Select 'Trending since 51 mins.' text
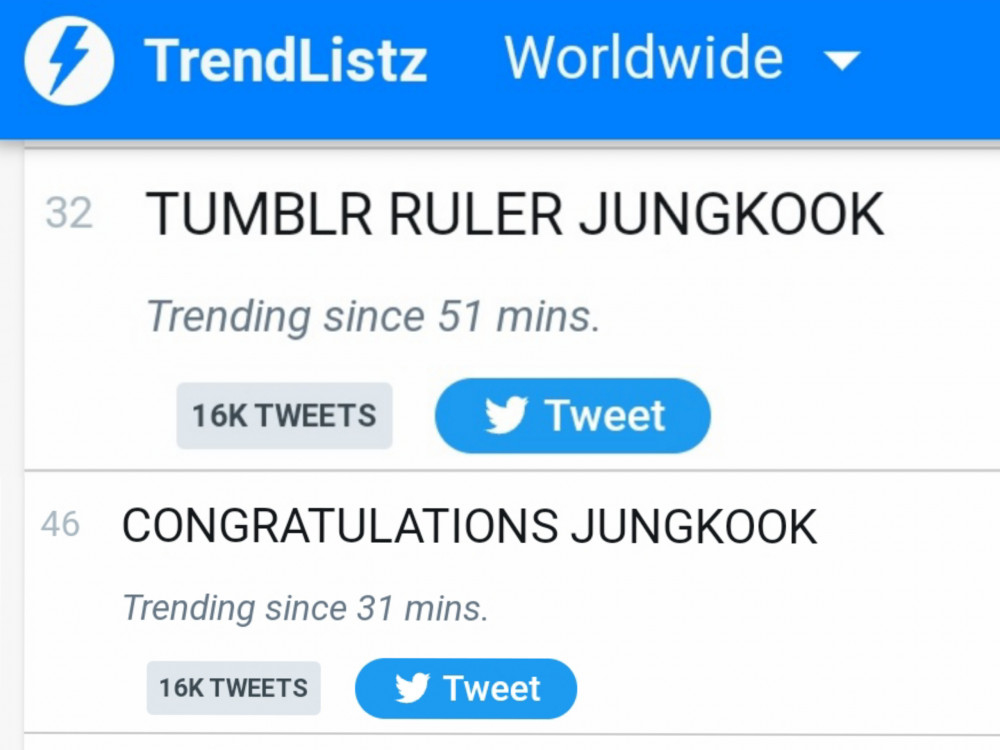The height and width of the screenshot is (750, 1000). pos(373,316)
